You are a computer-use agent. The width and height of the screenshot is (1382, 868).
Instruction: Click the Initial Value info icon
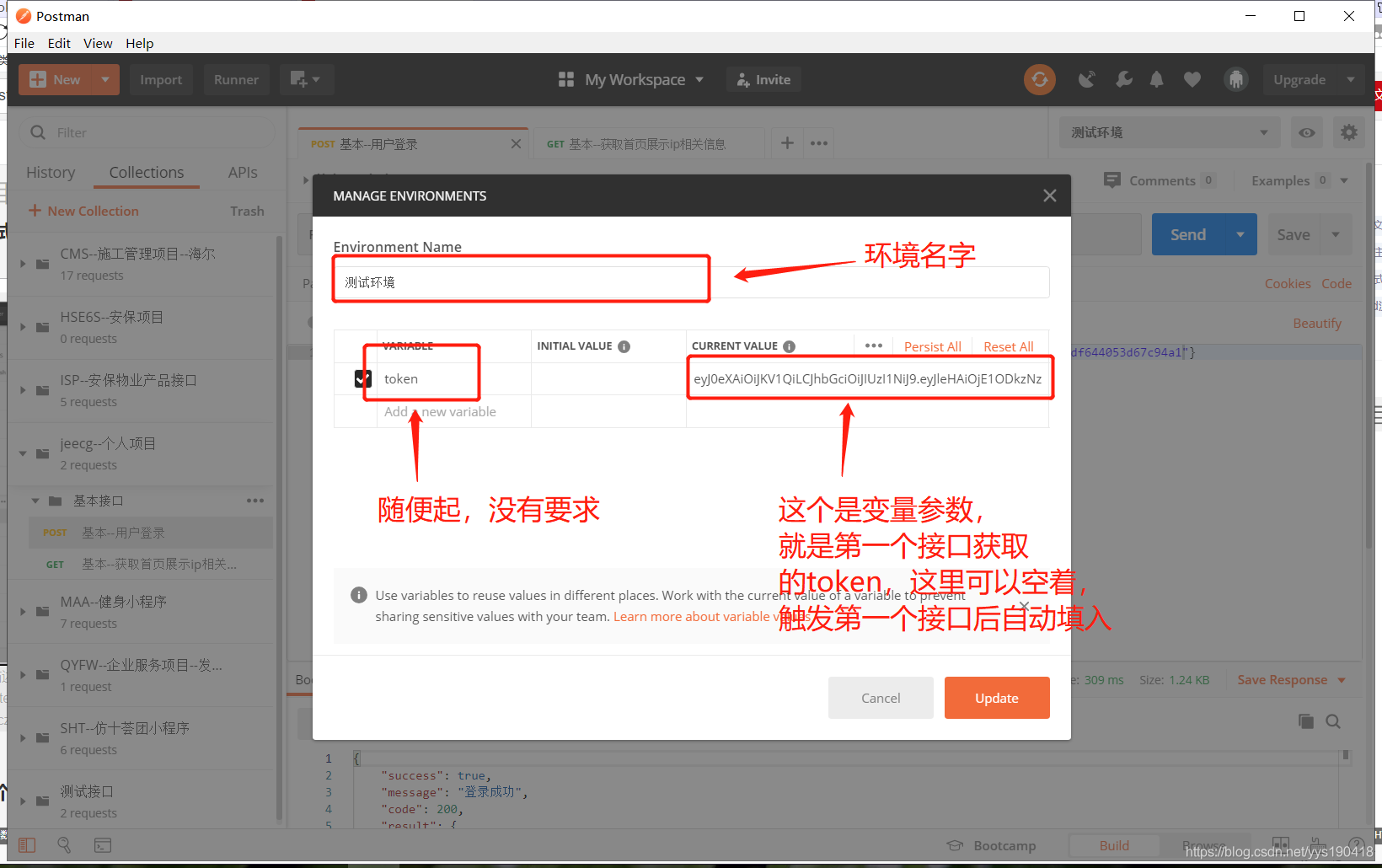[624, 346]
